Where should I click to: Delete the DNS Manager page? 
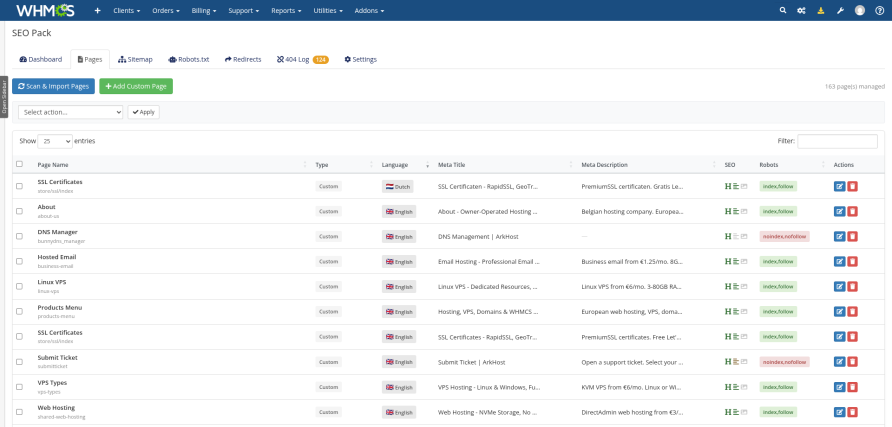click(852, 237)
